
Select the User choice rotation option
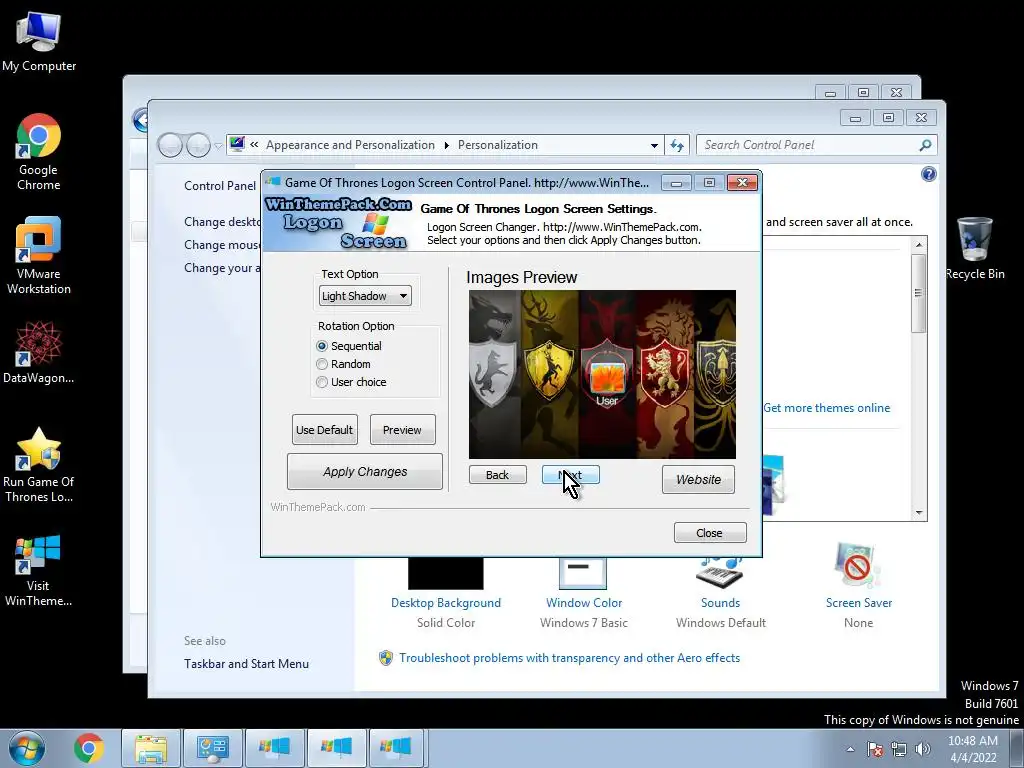pos(351,382)
